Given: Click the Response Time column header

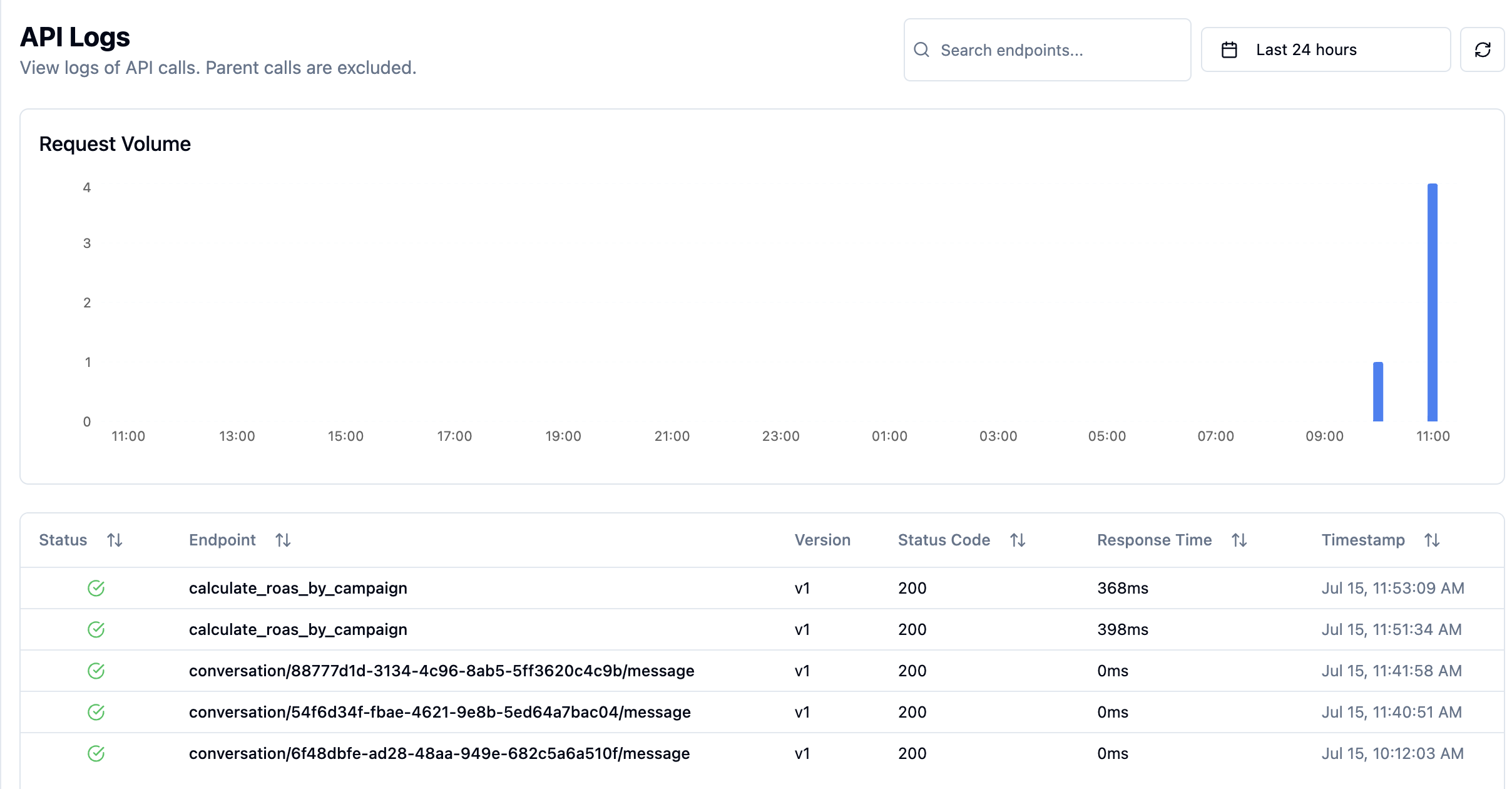Looking at the screenshot, I should (1154, 540).
